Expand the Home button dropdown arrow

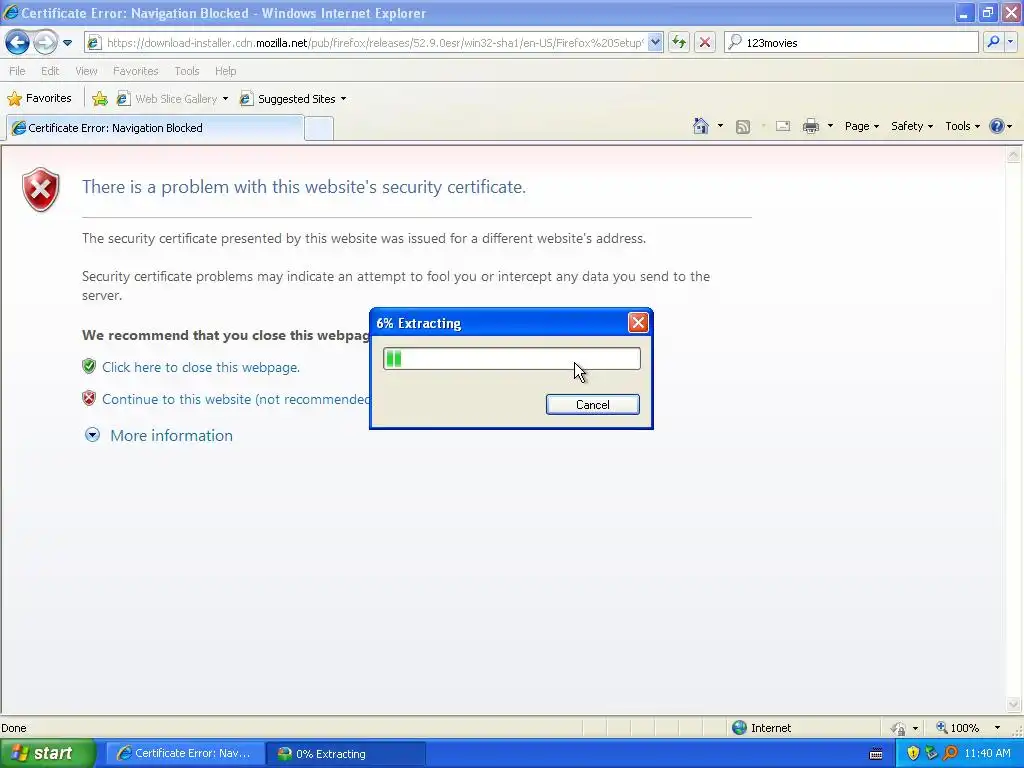(x=720, y=126)
